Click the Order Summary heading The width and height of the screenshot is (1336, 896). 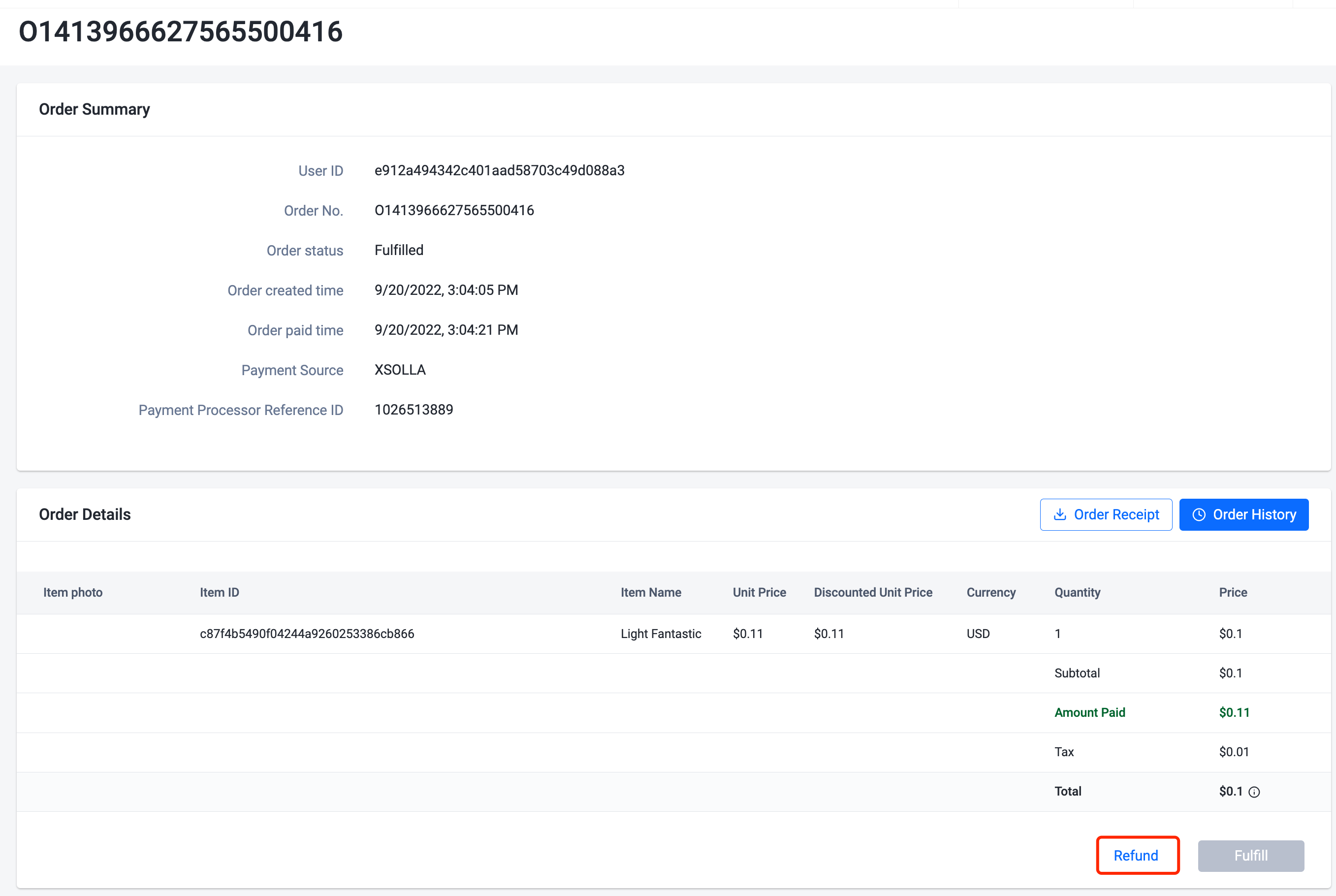click(x=95, y=109)
